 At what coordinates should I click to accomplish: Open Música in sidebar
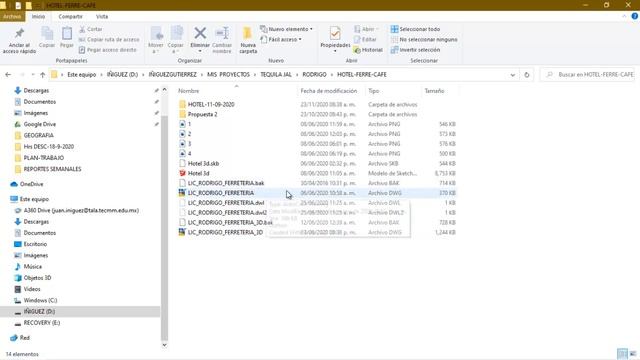coord(33,267)
